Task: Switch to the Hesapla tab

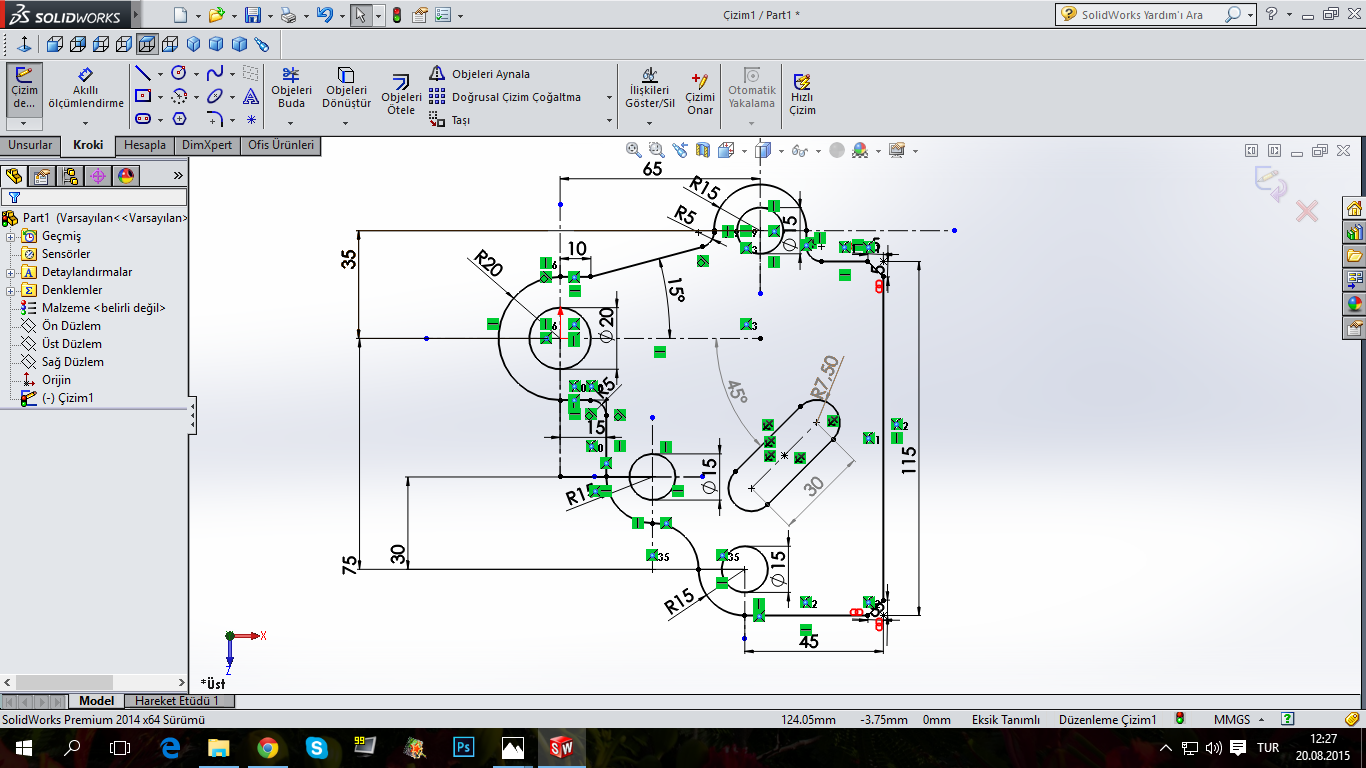Action: pyautogui.click(x=145, y=145)
